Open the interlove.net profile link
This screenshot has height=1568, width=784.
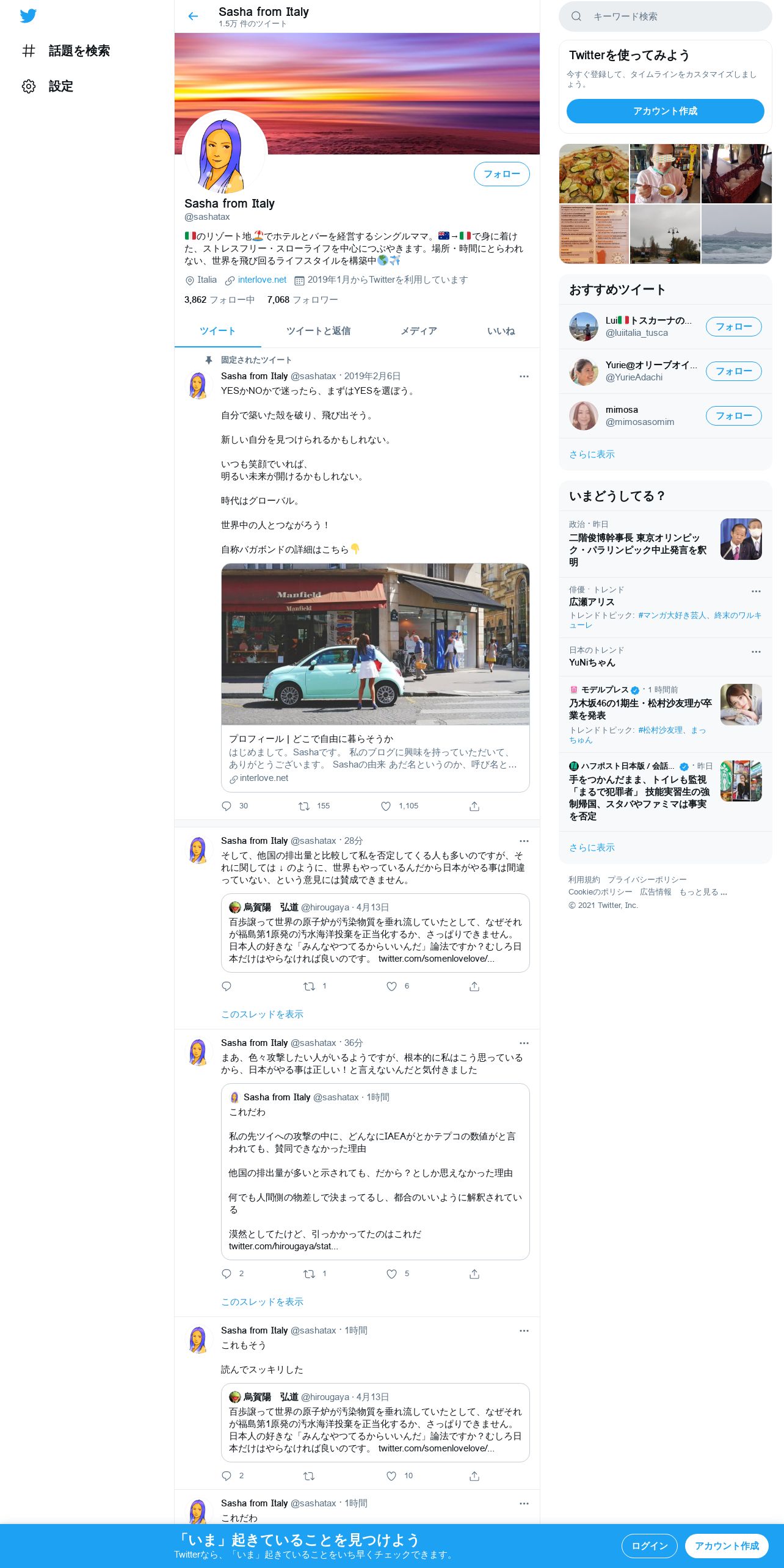point(262,280)
